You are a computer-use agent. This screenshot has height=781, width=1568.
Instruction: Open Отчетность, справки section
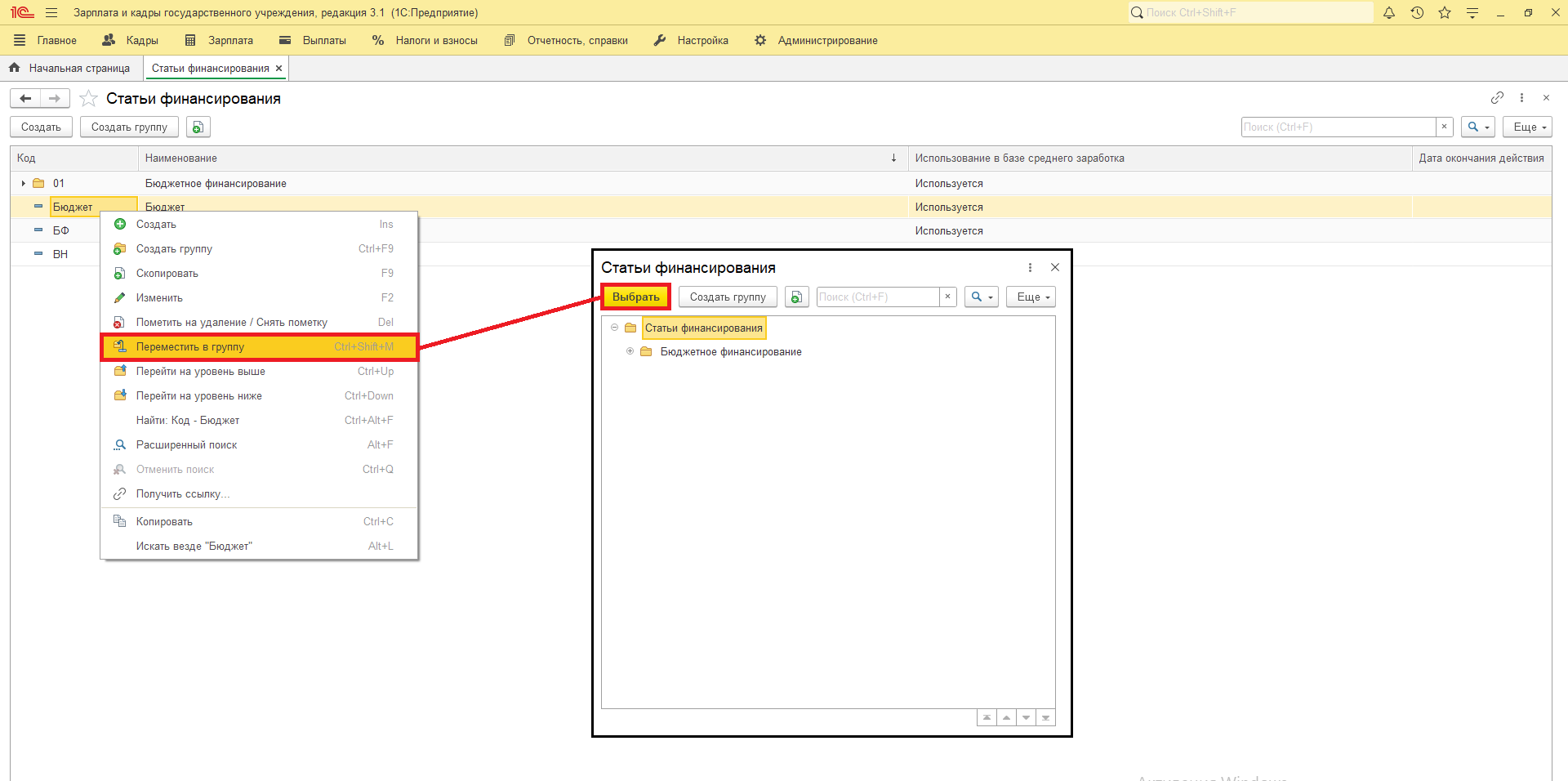[567, 40]
